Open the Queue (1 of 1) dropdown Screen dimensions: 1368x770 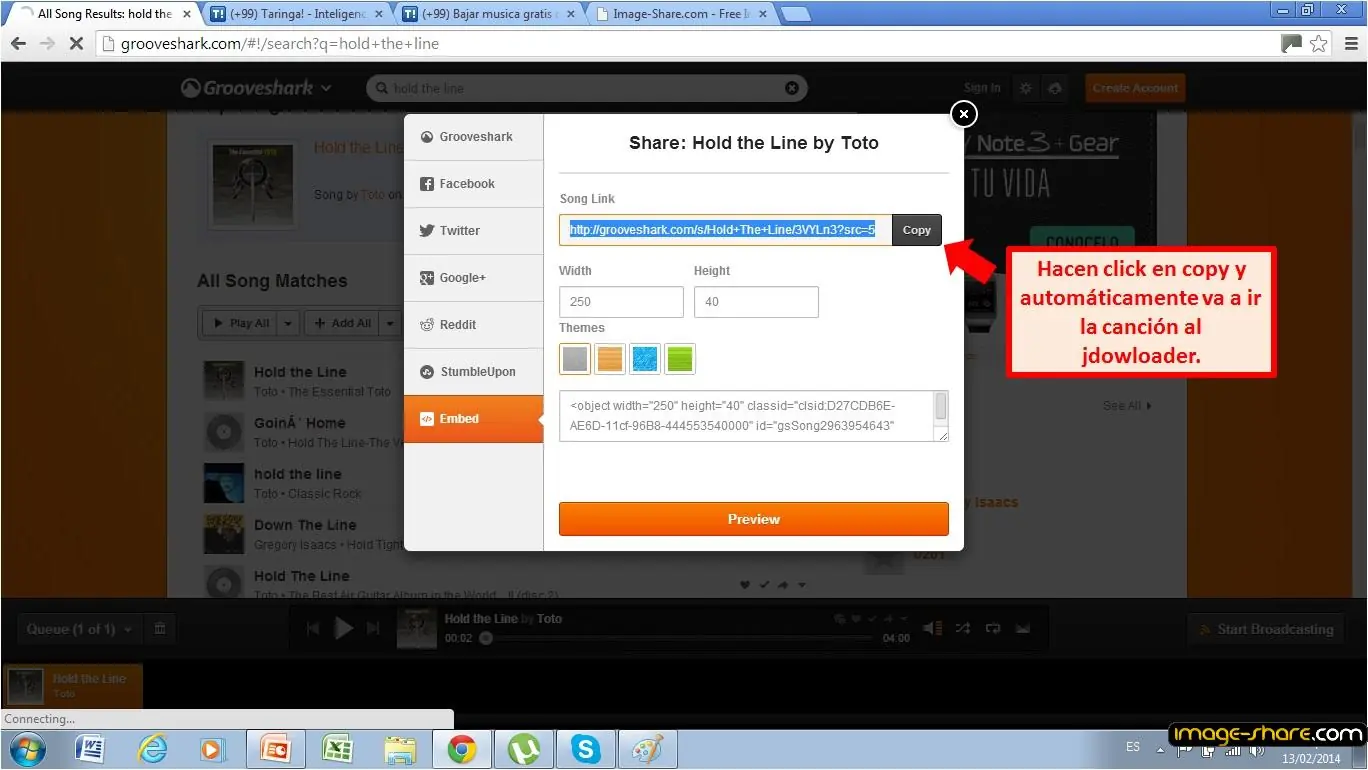point(80,629)
